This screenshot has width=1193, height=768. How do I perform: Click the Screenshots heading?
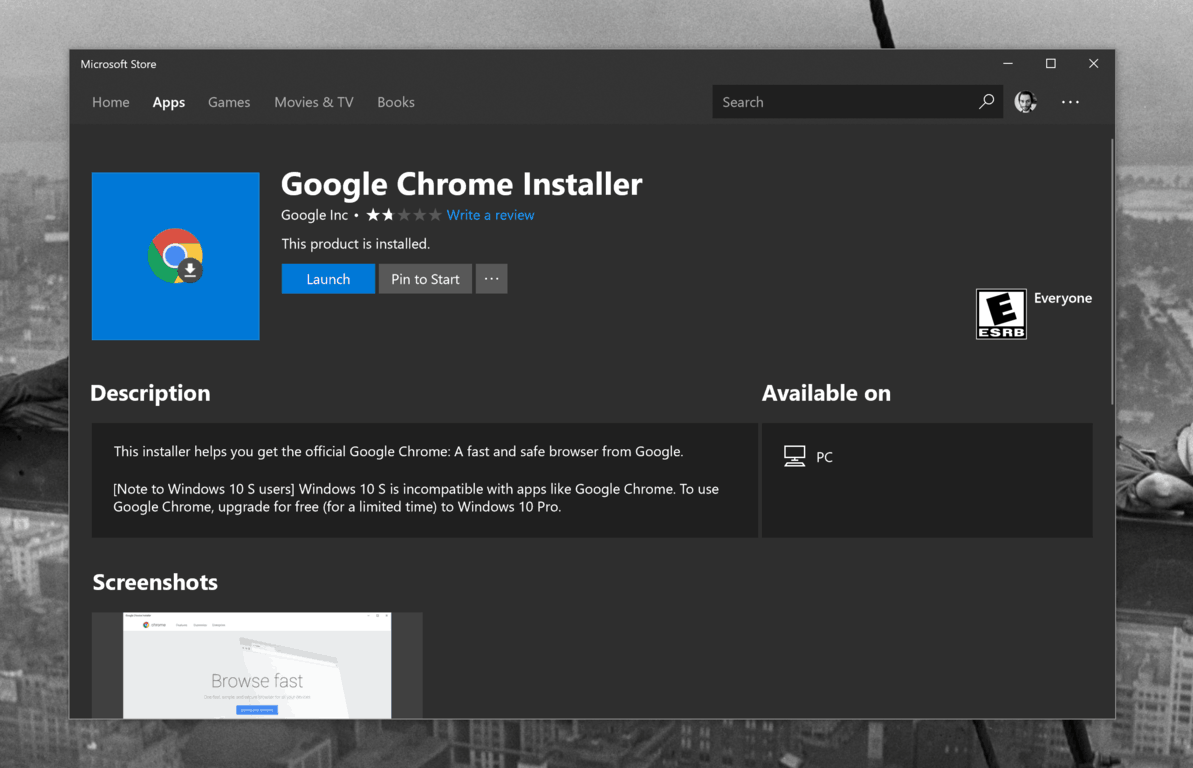(155, 582)
